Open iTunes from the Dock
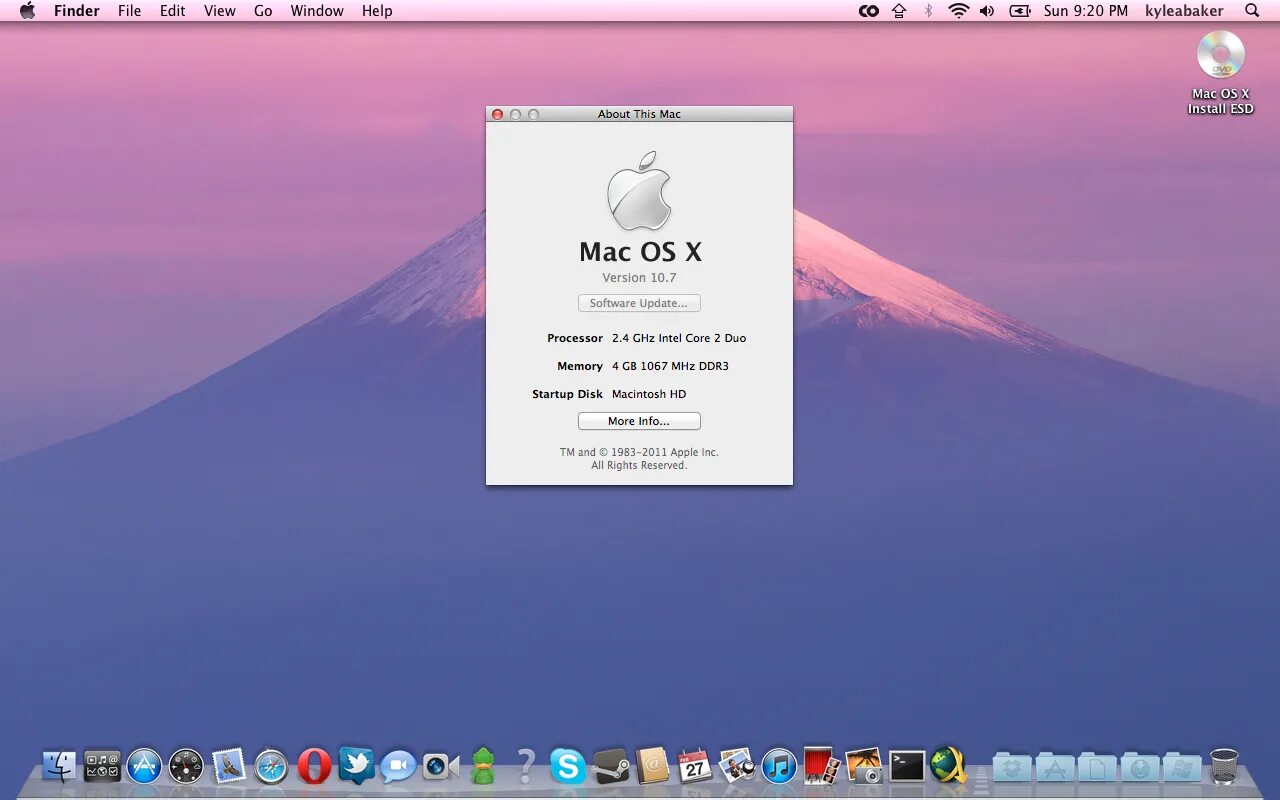The width and height of the screenshot is (1280, 800). point(780,766)
